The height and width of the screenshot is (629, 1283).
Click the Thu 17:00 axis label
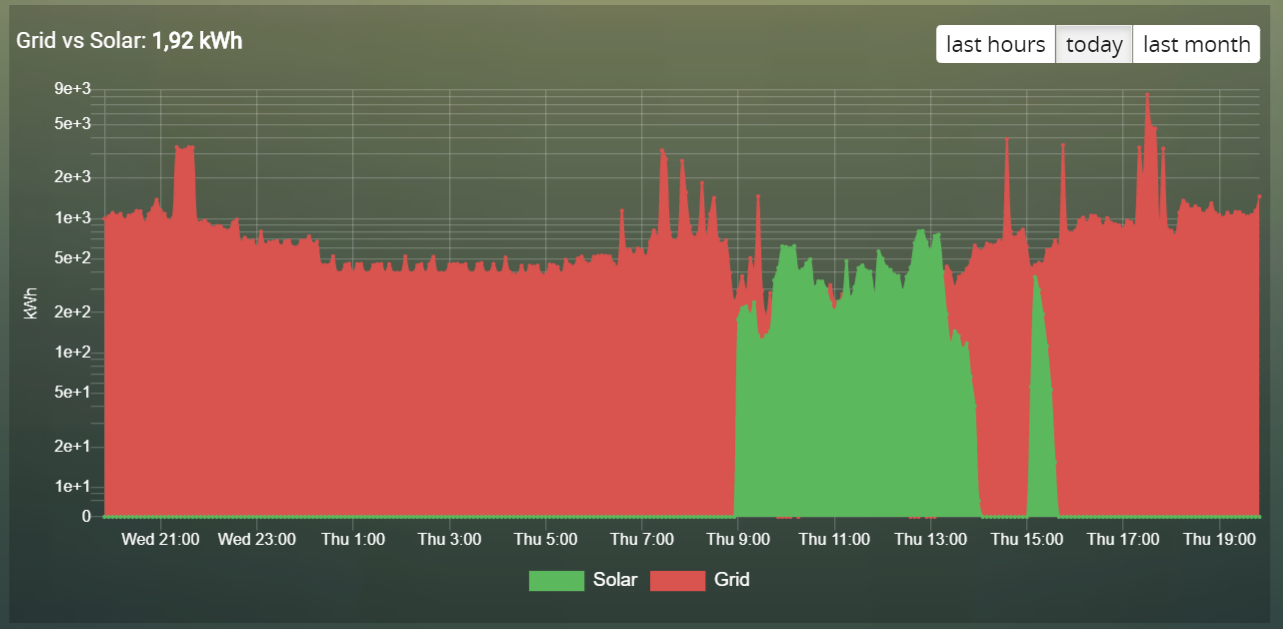[1123, 540]
